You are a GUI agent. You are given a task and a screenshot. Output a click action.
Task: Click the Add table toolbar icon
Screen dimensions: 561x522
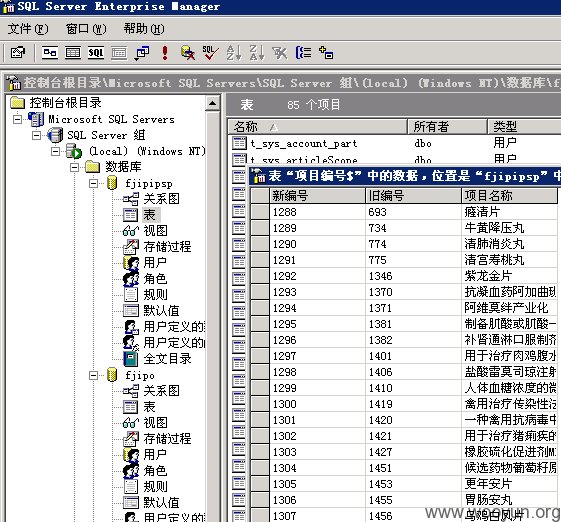[326, 53]
